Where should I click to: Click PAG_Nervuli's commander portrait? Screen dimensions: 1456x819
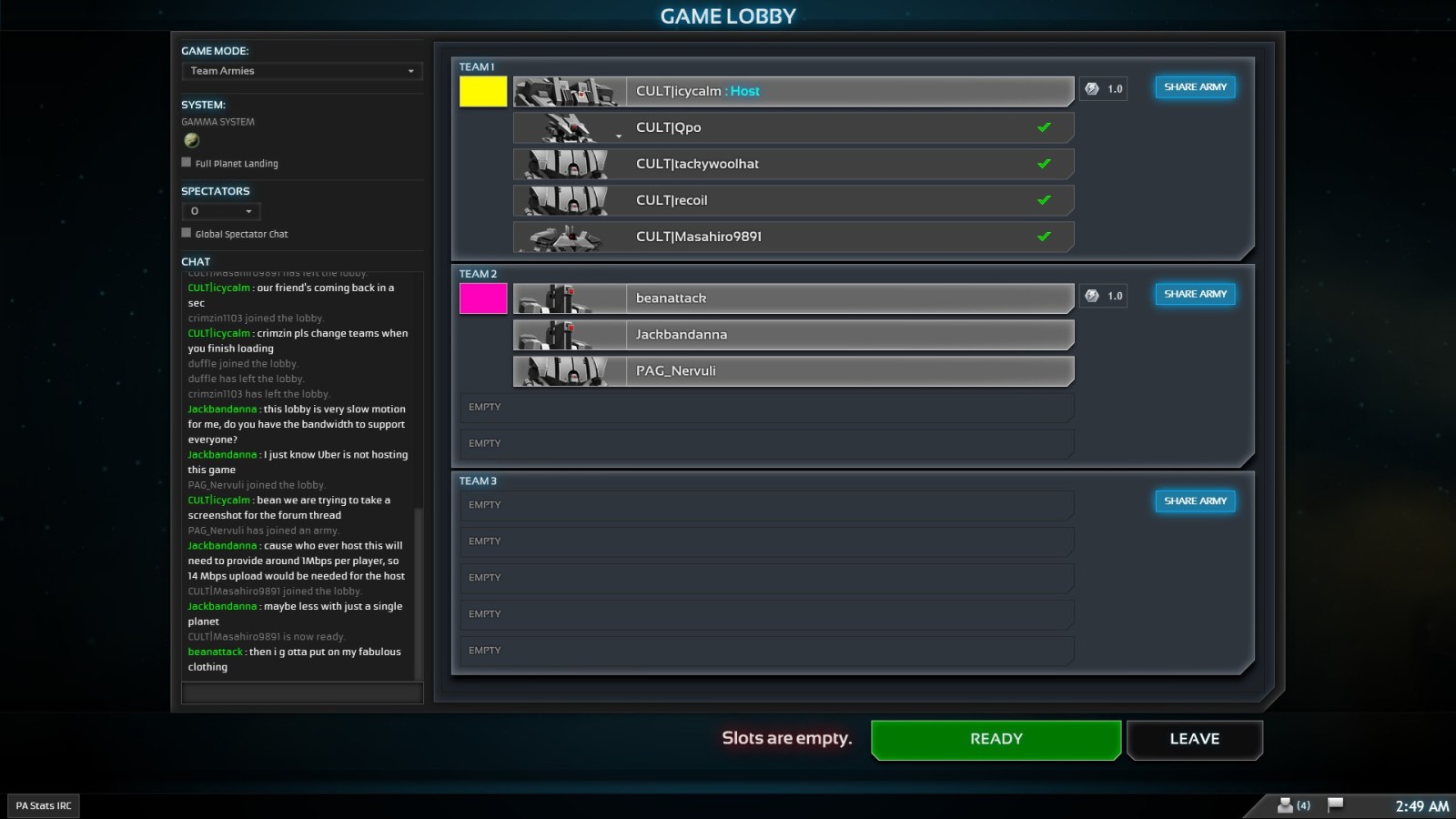(569, 371)
